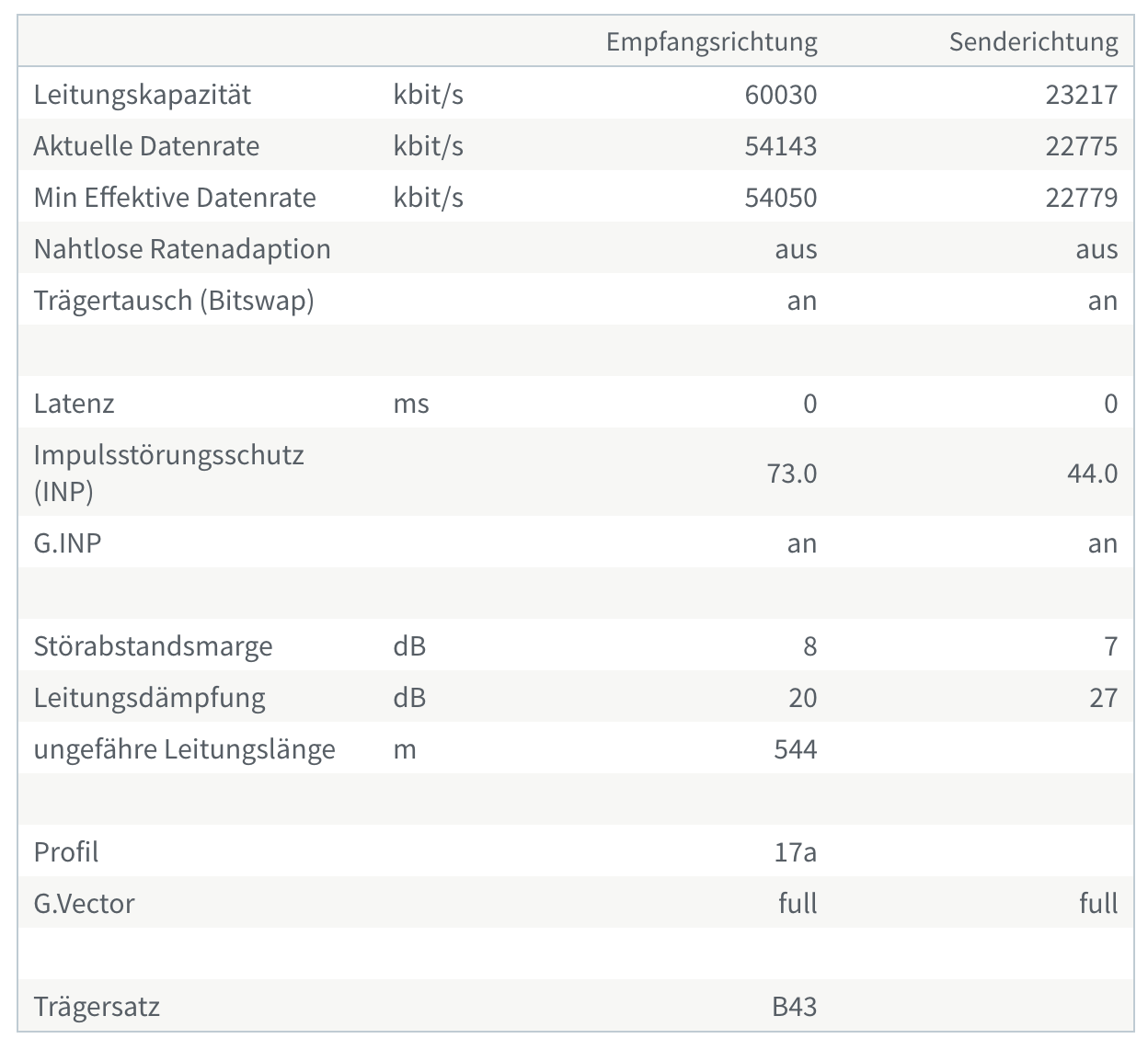Screen dimensions: 1148x1050
Task: Click the G.Vector row label
Action: point(85,904)
